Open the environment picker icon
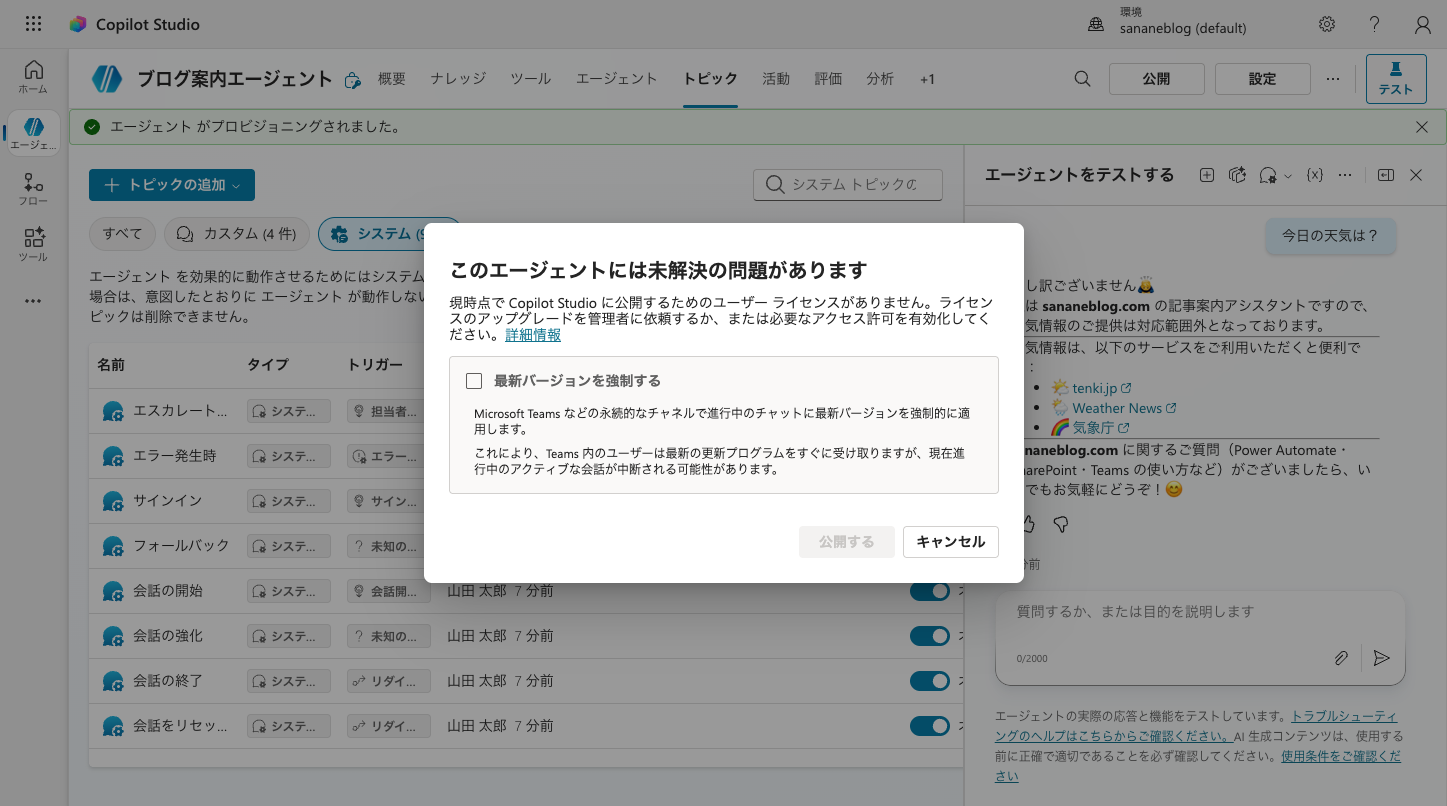Image resolution: width=1447 pixels, height=806 pixels. pos(1096,24)
